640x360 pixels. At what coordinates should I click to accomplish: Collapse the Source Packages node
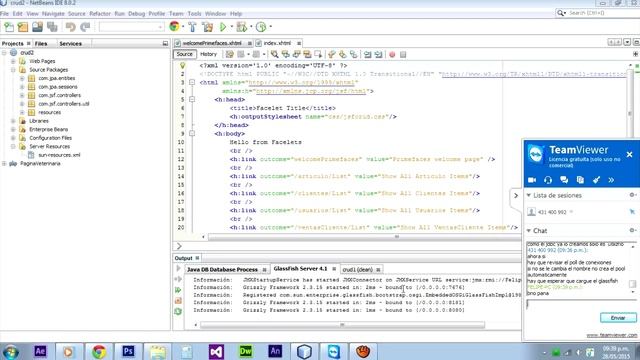13,70
